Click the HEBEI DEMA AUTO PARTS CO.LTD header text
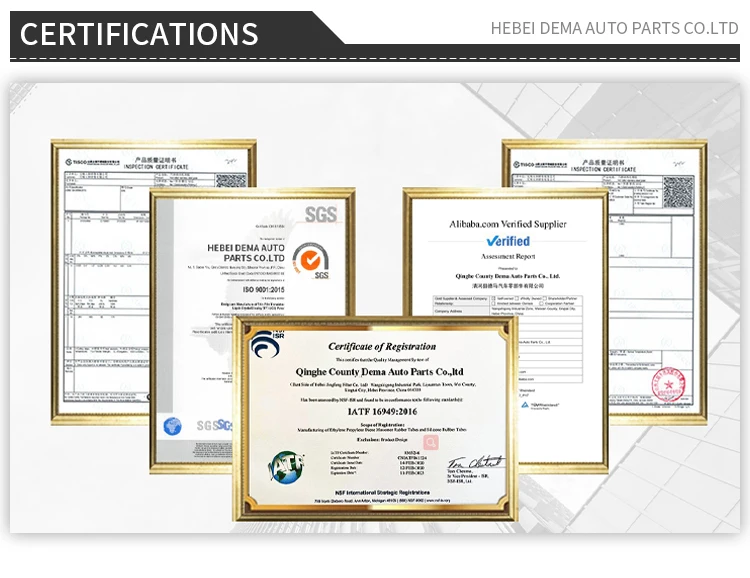 [614, 28]
